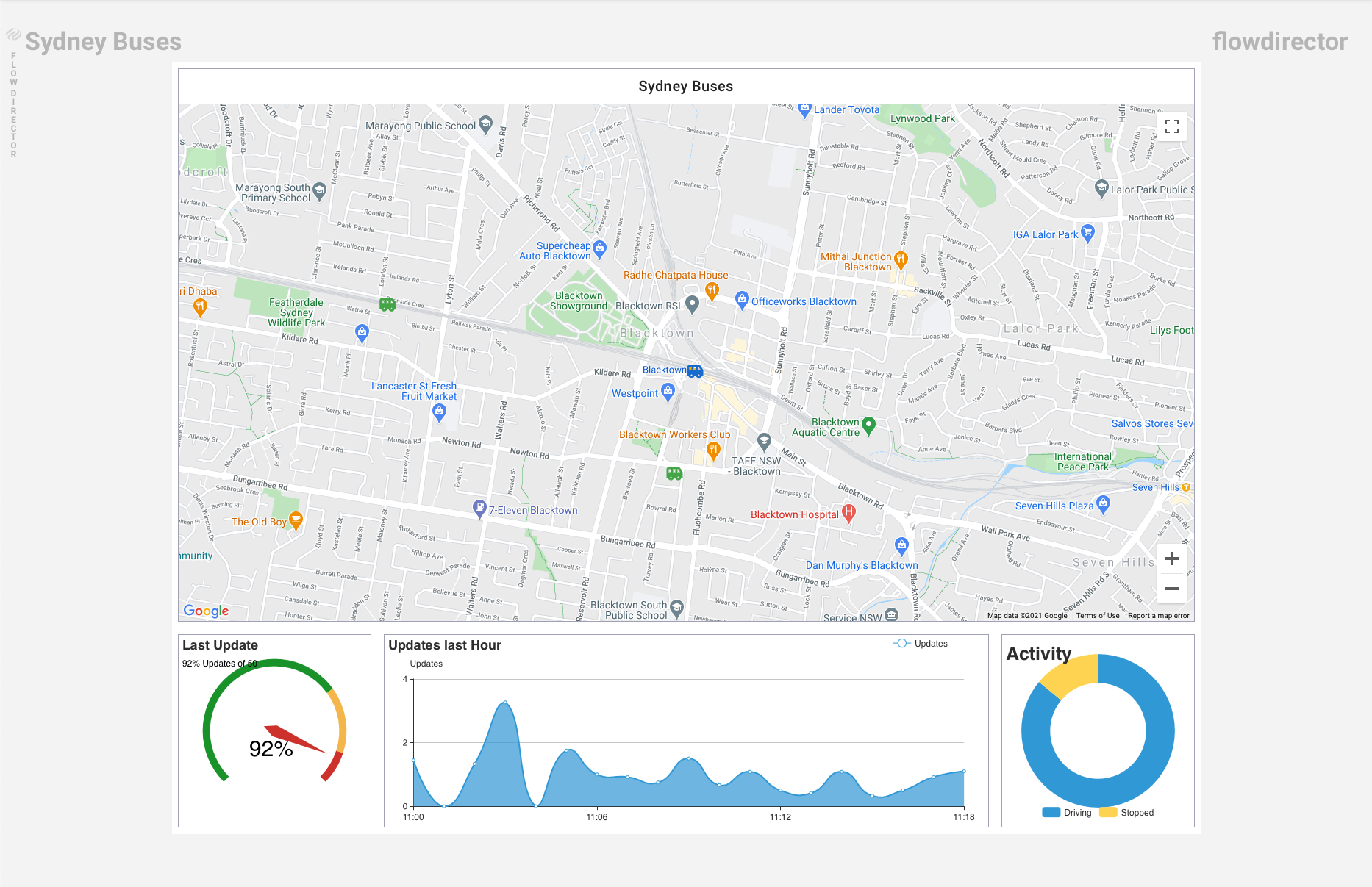Screen dimensions: 1372x887
Task: Click the peak point on Updates chart
Action: (x=504, y=703)
